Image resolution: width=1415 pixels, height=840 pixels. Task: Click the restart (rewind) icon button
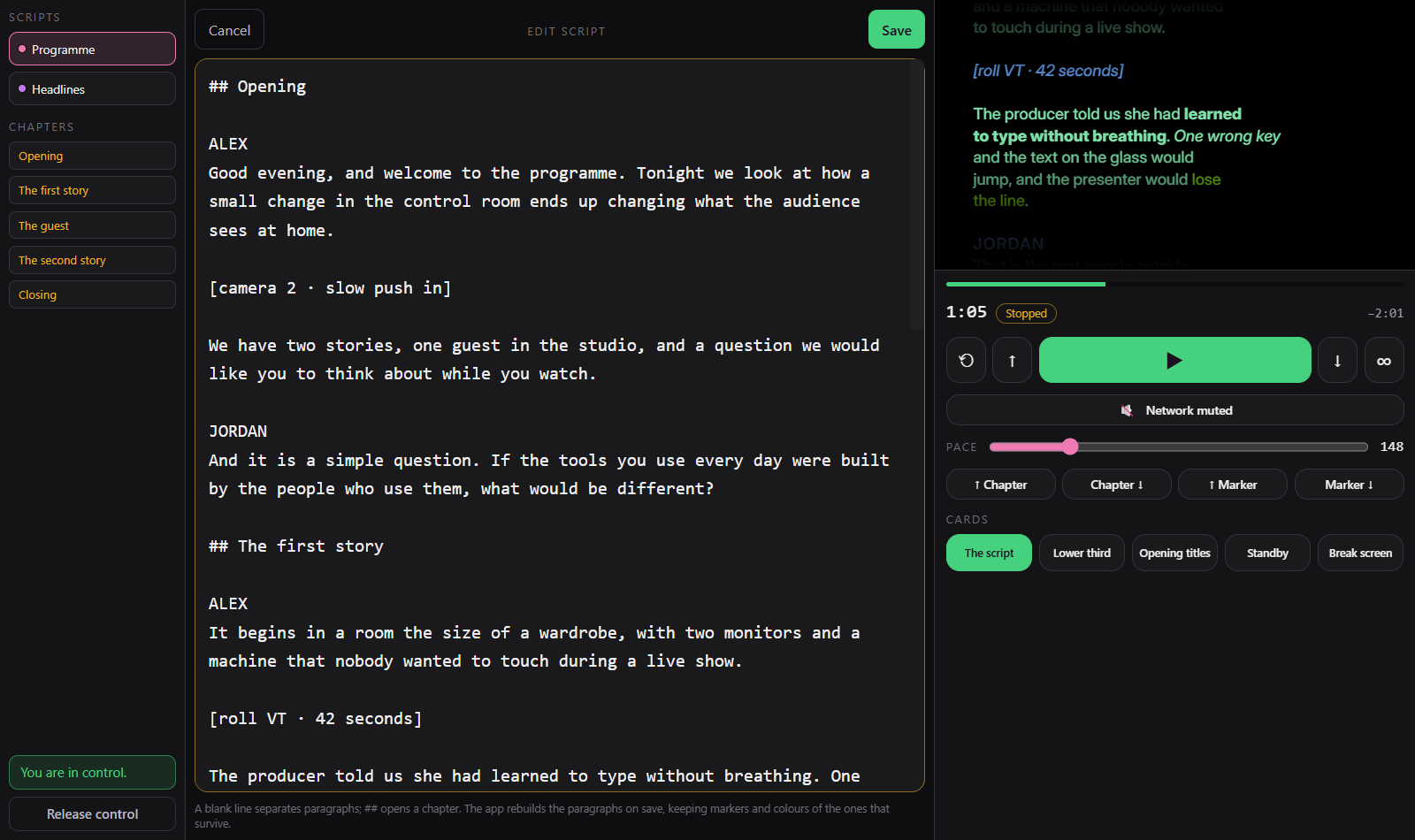pos(966,360)
